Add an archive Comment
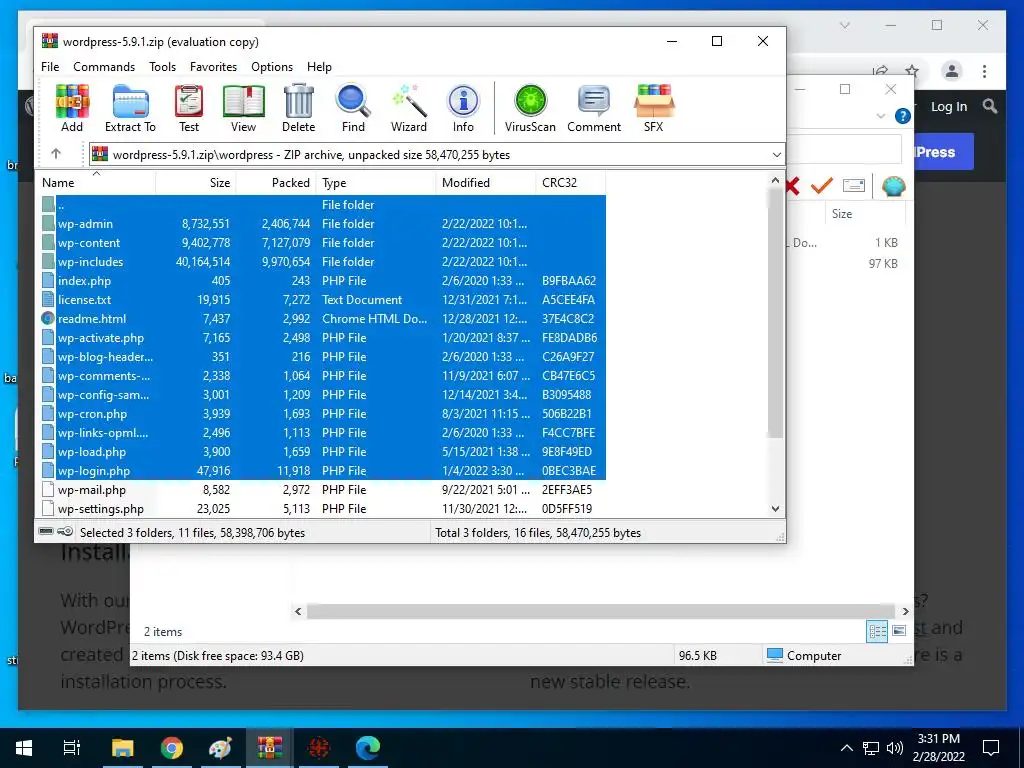1024x768 pixels. [594, 108]
